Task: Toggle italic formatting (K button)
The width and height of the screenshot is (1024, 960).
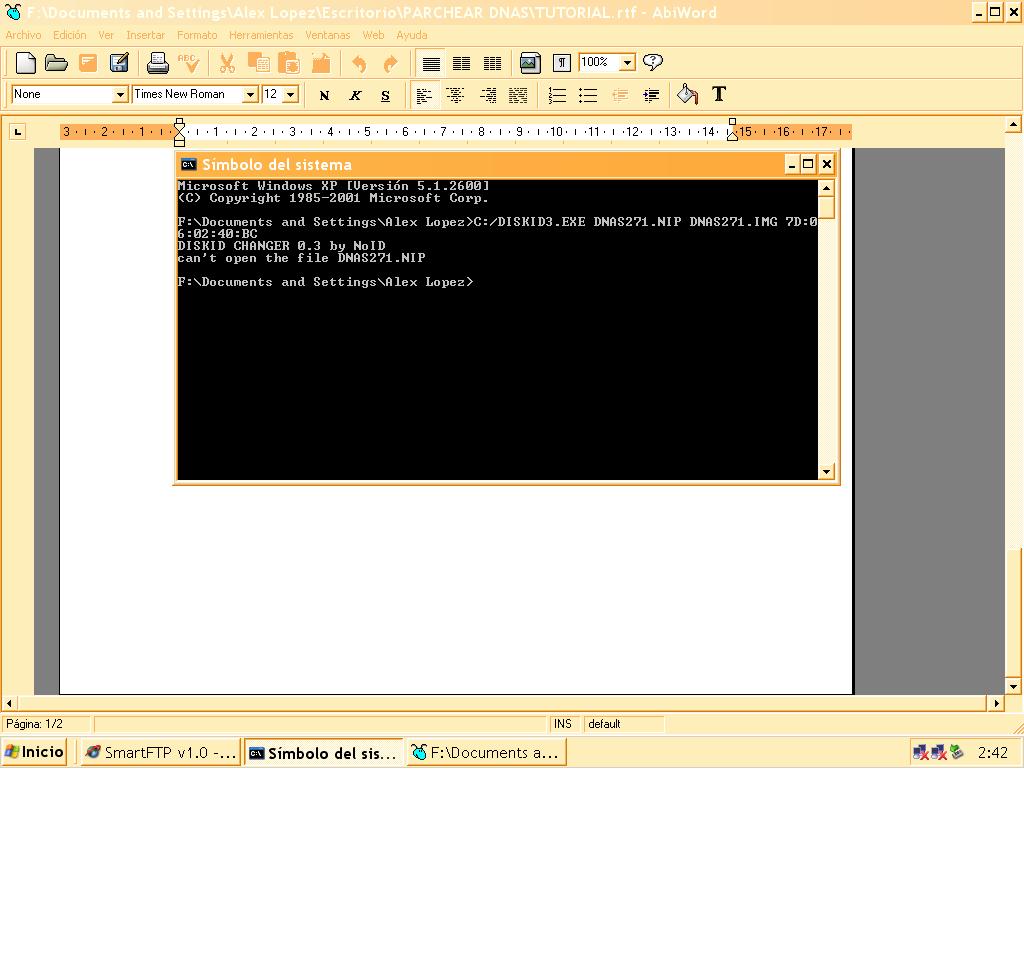Action: point(355,95)
